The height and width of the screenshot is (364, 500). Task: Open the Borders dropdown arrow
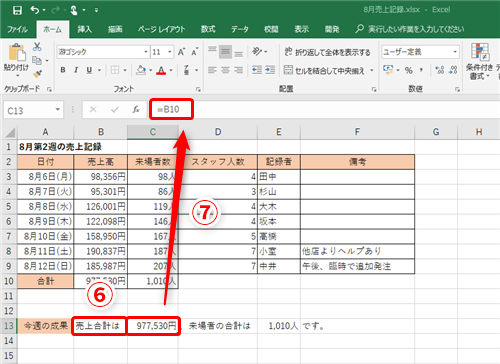coord(125,70)
